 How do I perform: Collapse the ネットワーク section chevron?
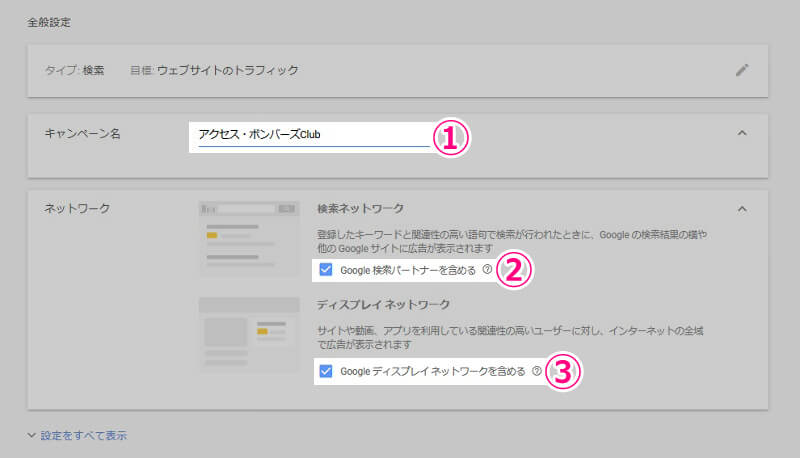pyautogui.click(x=742, y=209)
